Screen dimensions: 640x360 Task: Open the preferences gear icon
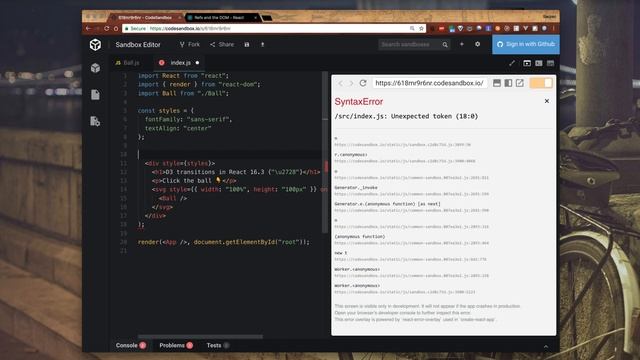478,44
